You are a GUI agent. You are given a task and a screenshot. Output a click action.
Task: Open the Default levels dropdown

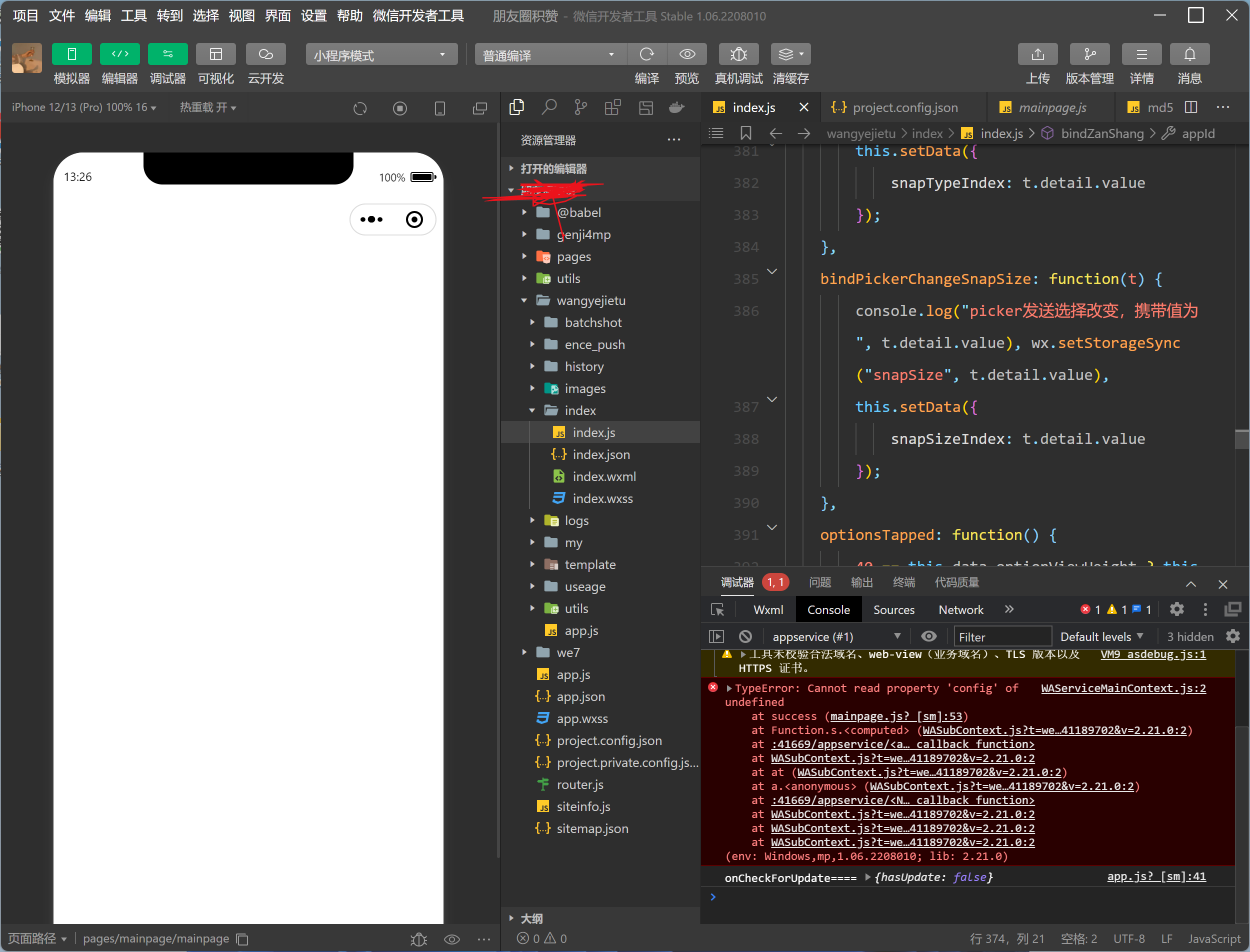tap(1101, 636)
